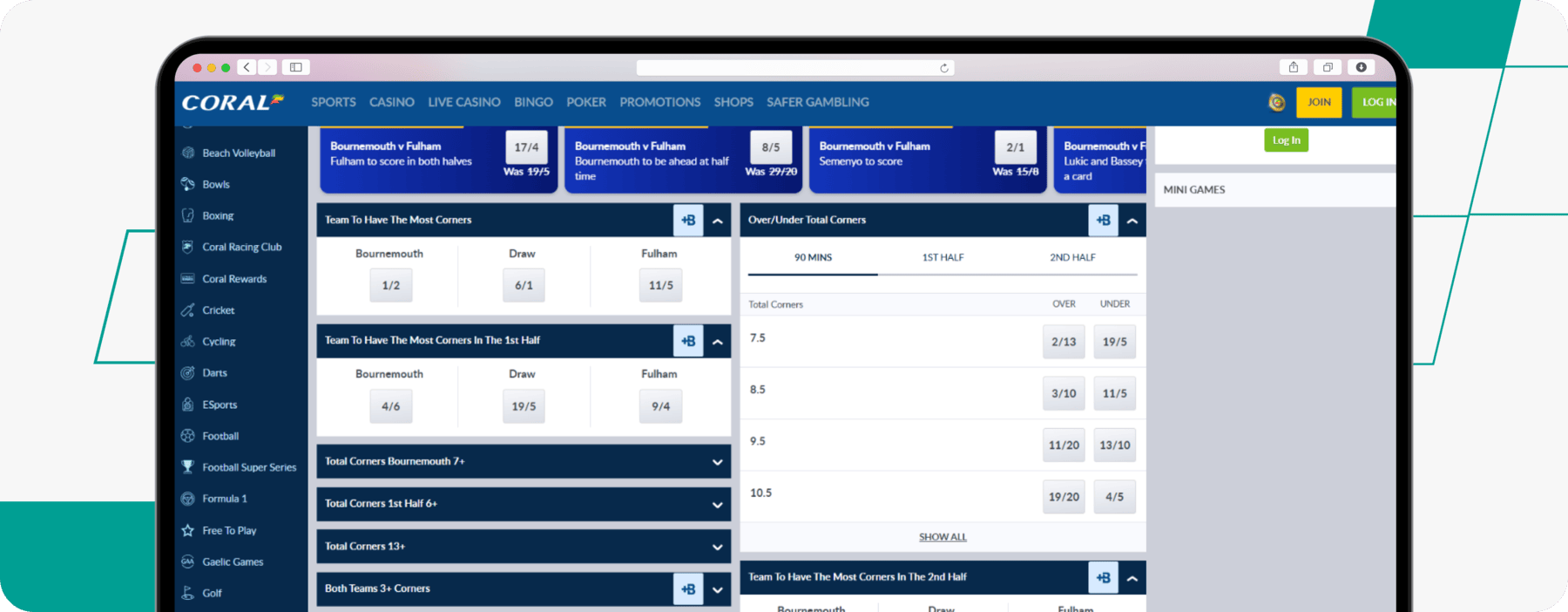This screenshot has height=612, width=1568.
Task: Select Over 7.5 corners odds 2/13
Action: (x=1064, y=342)
